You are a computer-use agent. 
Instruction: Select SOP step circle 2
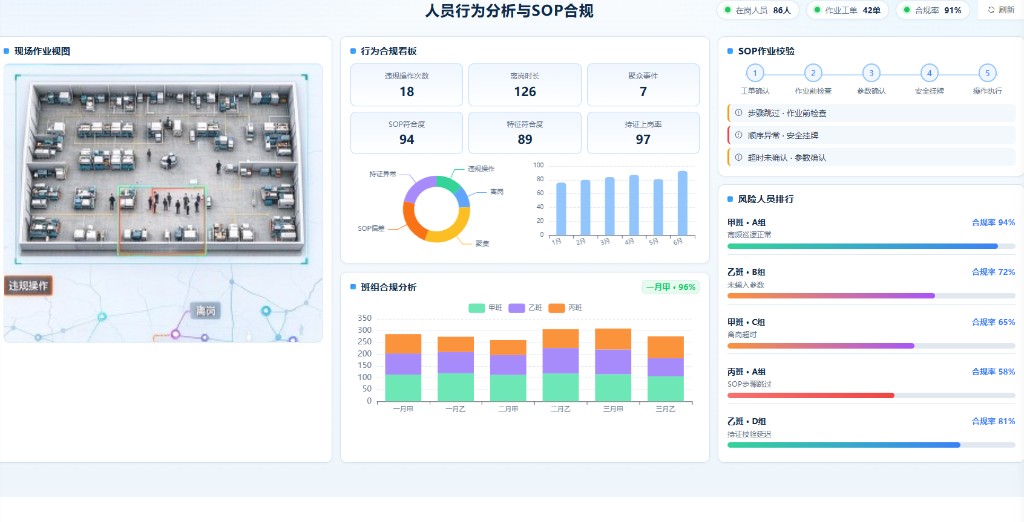pyautogui.click(x=813, y=73)
